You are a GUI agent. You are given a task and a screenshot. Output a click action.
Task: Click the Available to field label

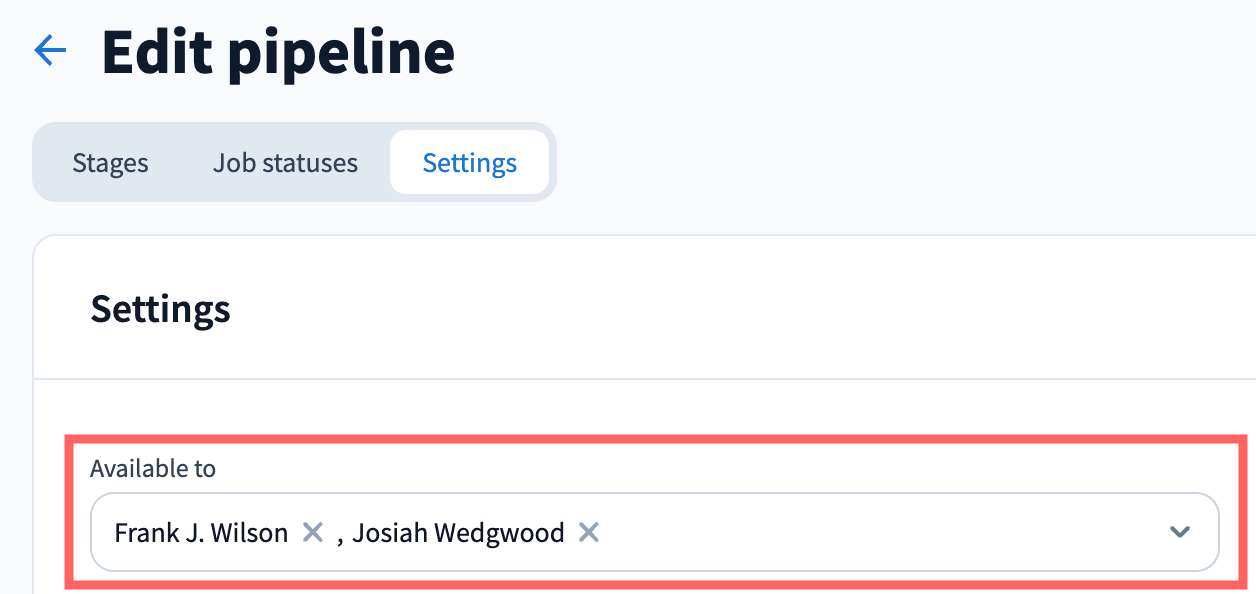pyautogui.click(x=153, y=468)
